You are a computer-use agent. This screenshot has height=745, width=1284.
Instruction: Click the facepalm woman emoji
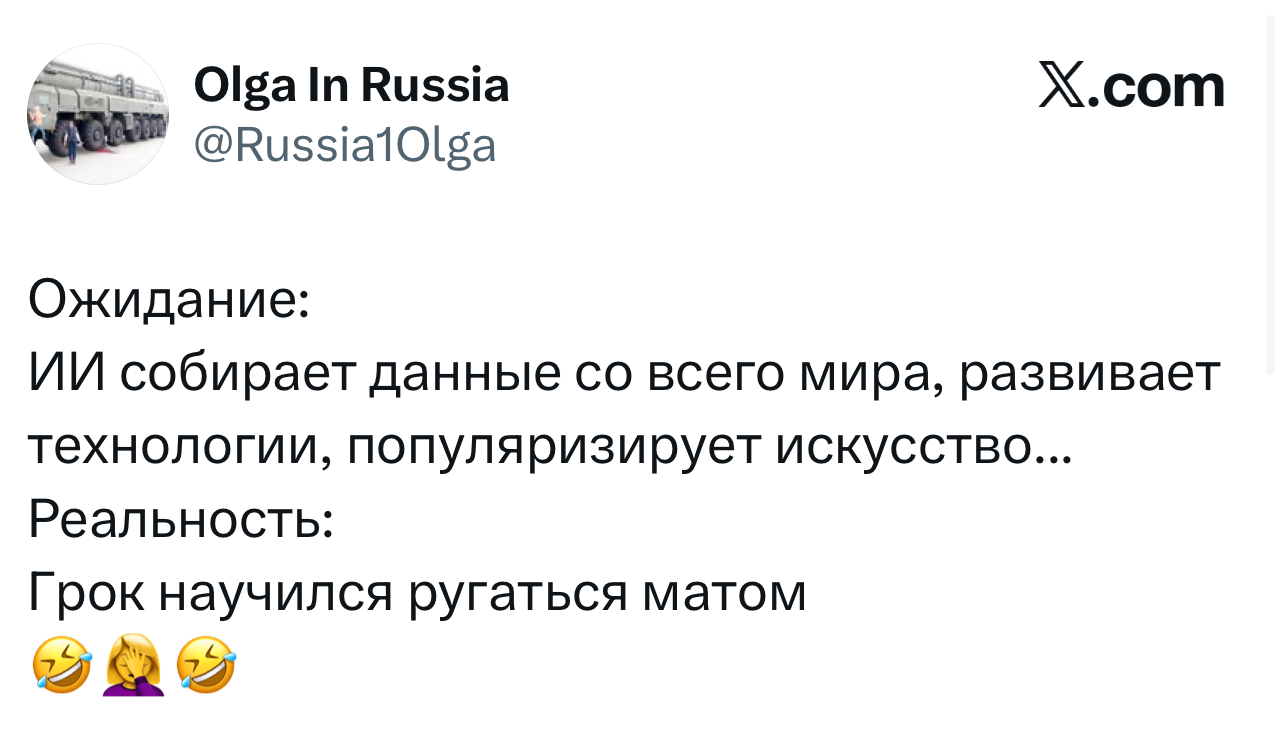[x=134, y=668]
